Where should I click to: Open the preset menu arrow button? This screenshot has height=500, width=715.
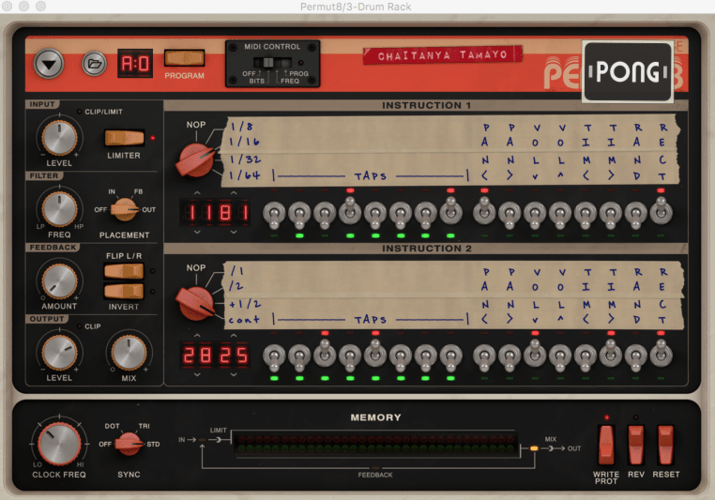(x=49, y=64)
